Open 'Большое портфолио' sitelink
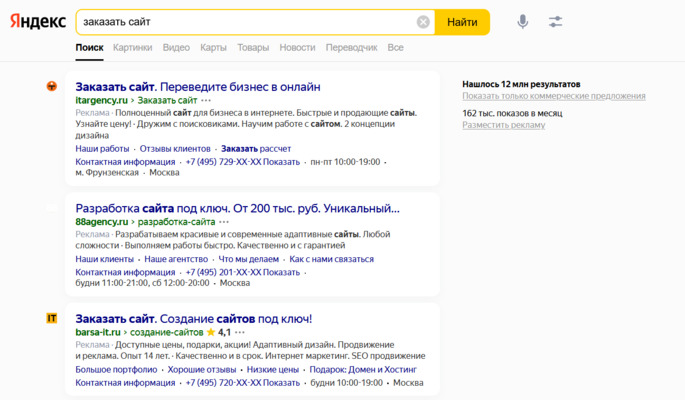Screen dimensions: 685x400 (x=114, y=370)
